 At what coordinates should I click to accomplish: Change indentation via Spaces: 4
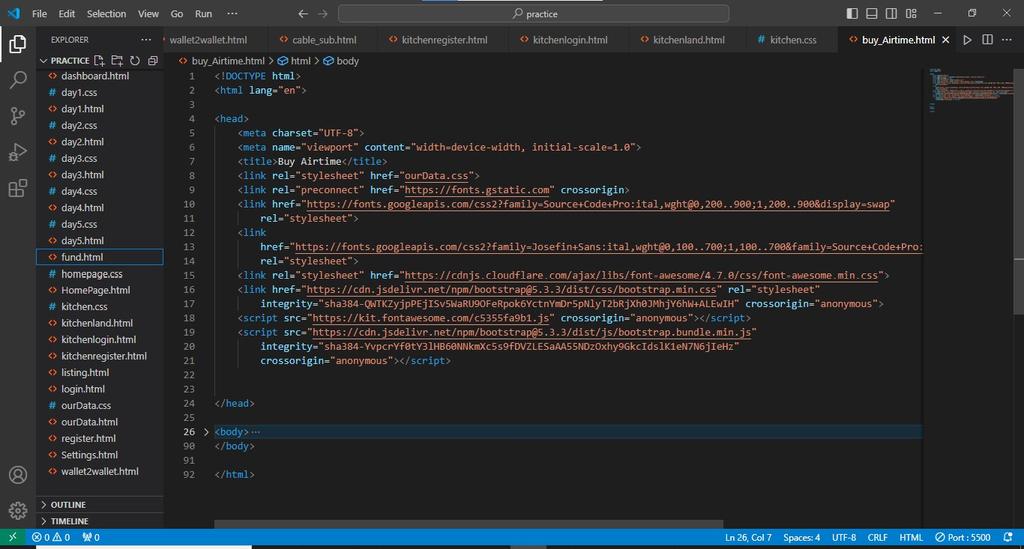(x=801, y=537)
